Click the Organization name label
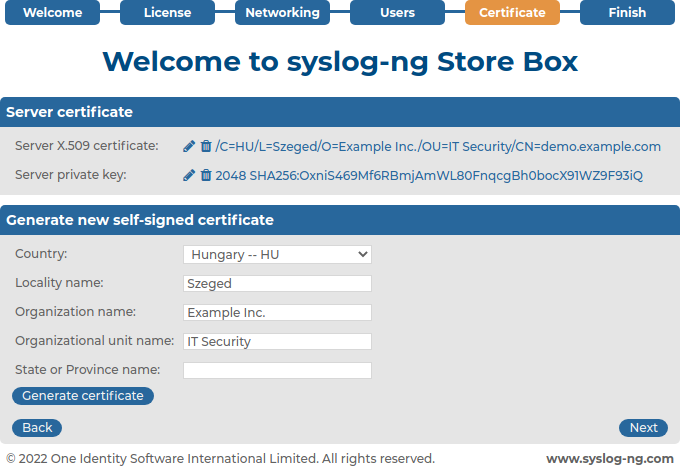Viewport: 680px width, 467px height. pos(75,312)
